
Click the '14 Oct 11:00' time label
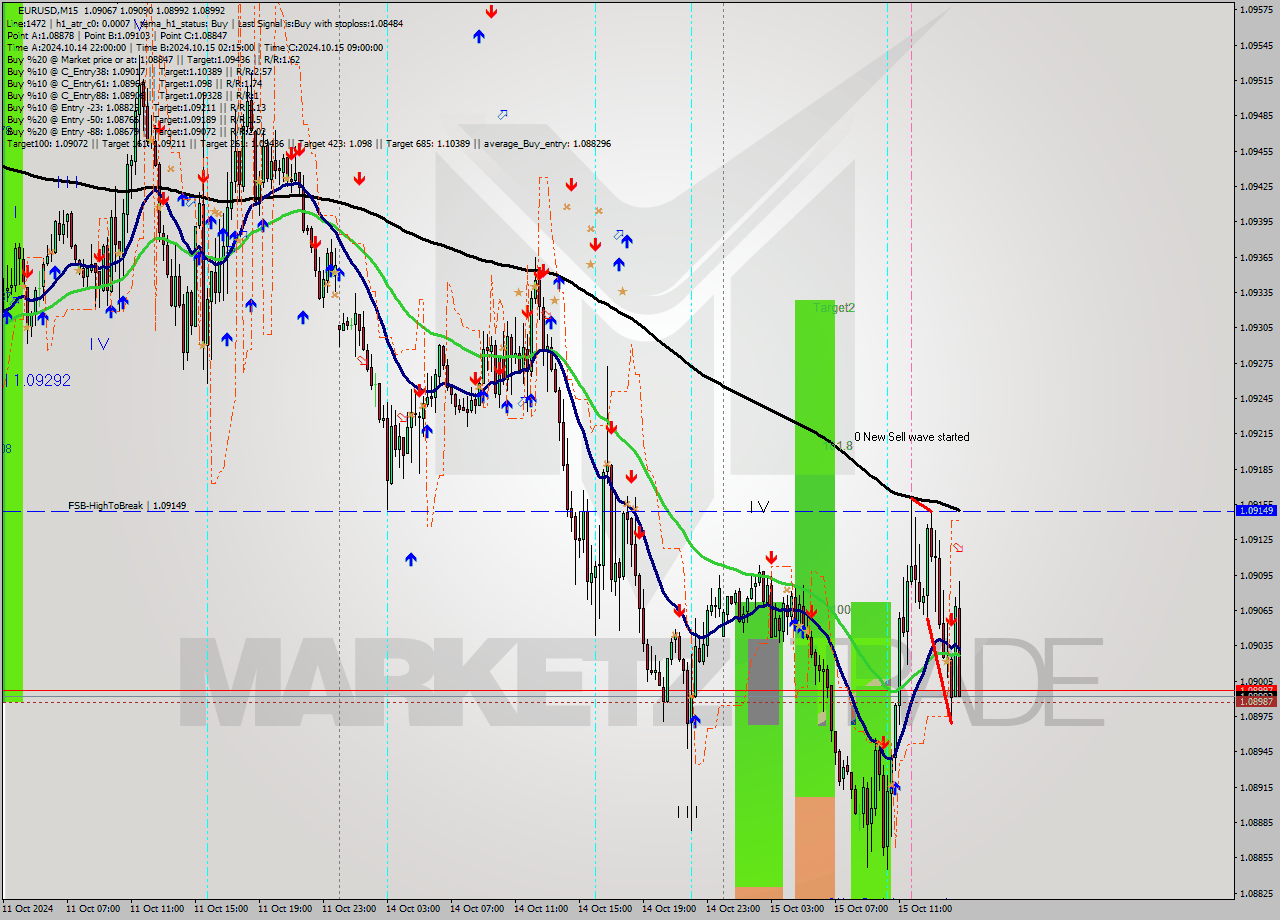540,909
